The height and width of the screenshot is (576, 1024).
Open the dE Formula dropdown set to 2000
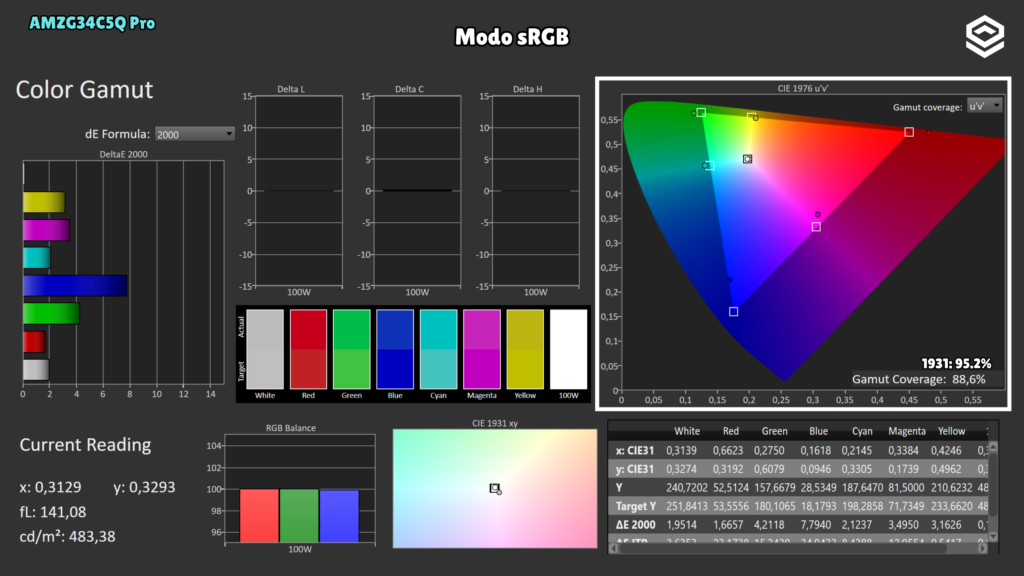[195, 134]
